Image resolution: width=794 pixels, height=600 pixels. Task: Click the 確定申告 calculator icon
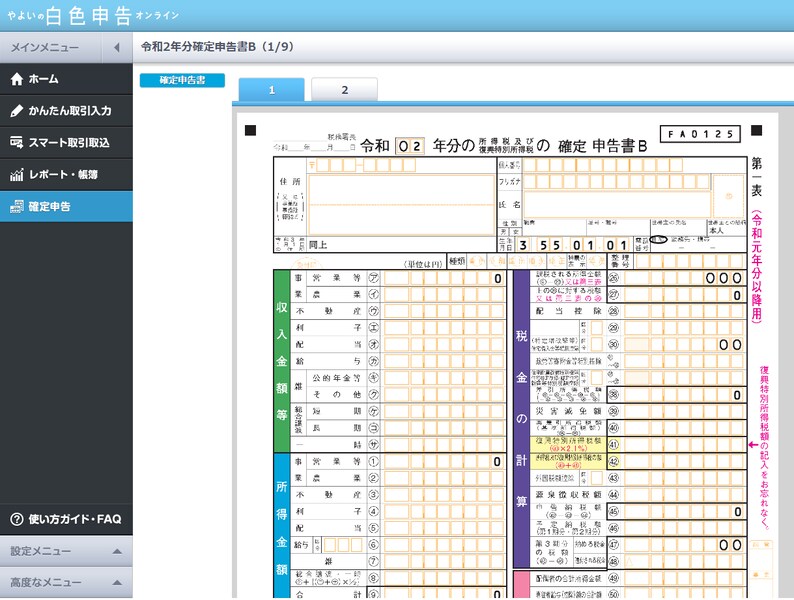click(17, 207)
